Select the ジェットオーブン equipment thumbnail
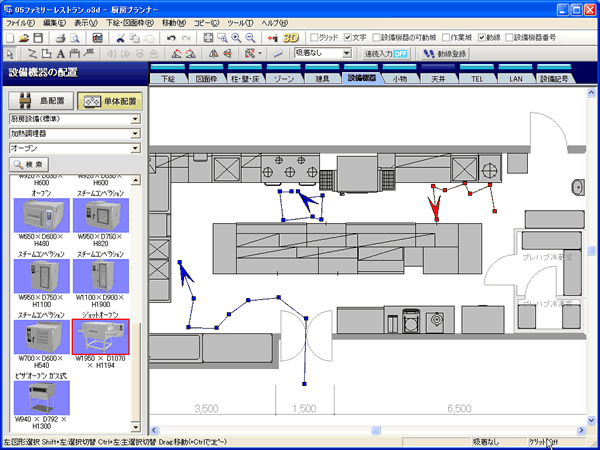This screenshot has height=450, width=600. pos(100,339)
